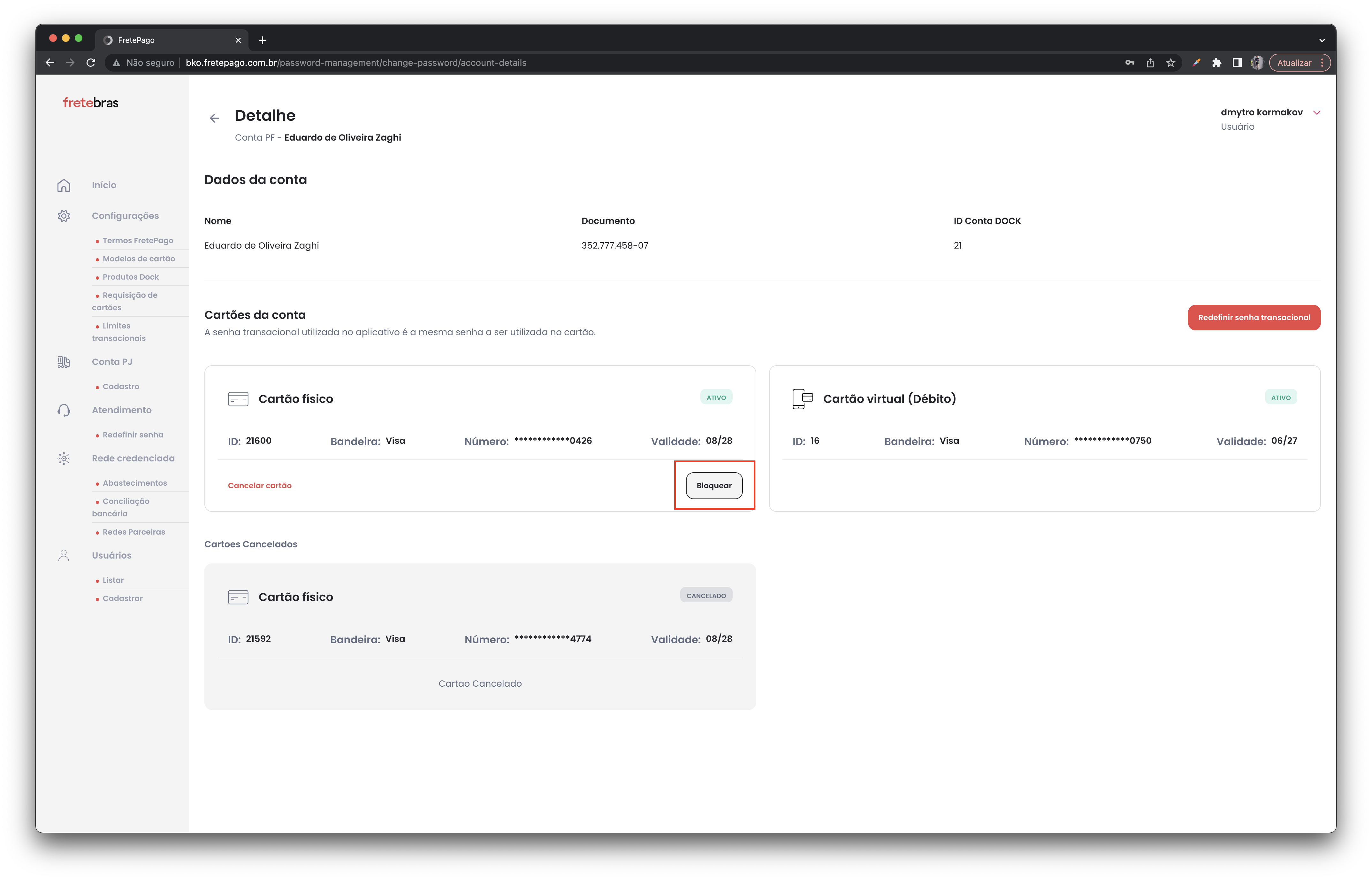This screenshot has width=1372, height=880.
Task: Expand the dmytro kormakov user menu
Action: [1317, 112]
